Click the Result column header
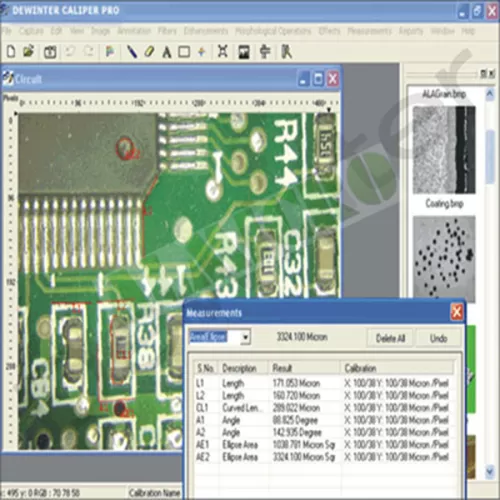The width and height of the screenshot is (500, 500). 304,368
